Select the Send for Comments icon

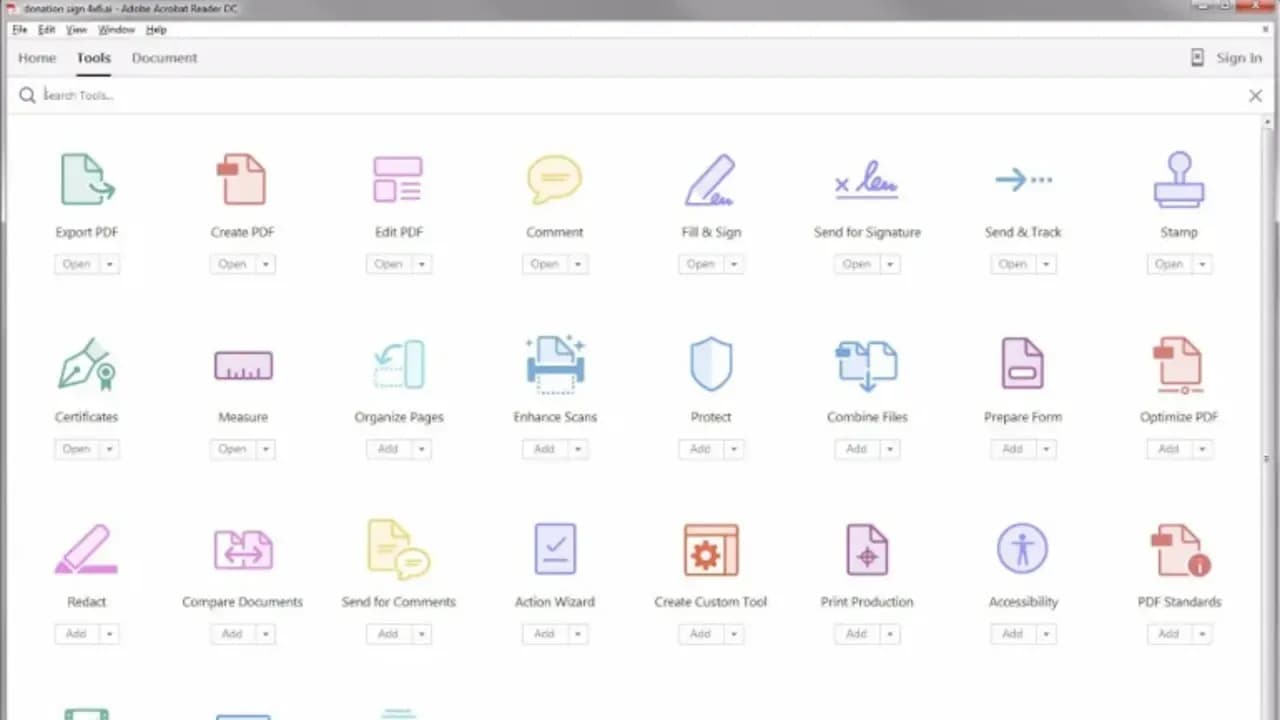tap(398, 549)
